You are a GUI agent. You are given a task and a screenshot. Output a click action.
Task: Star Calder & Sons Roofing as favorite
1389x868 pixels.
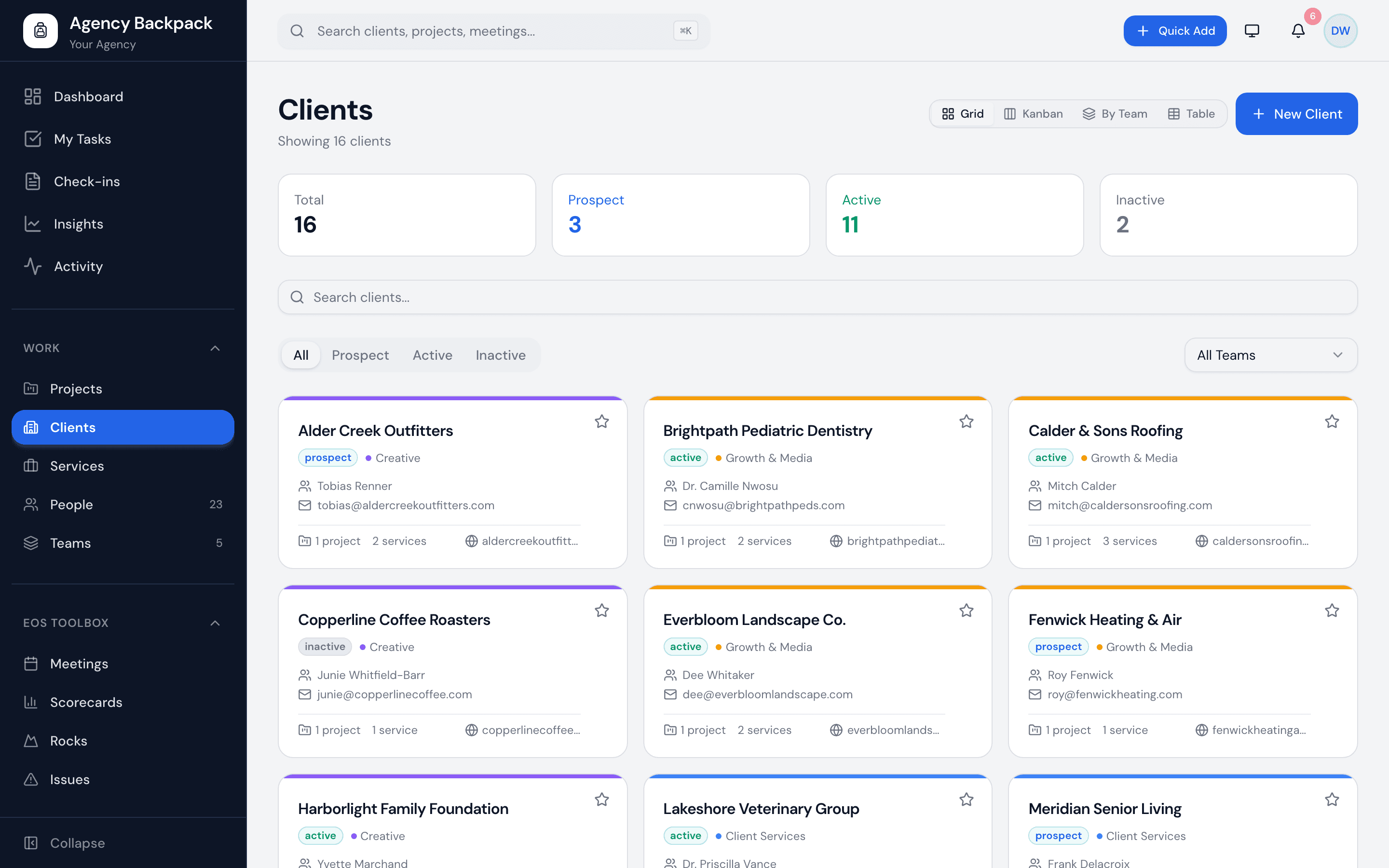1332,421
